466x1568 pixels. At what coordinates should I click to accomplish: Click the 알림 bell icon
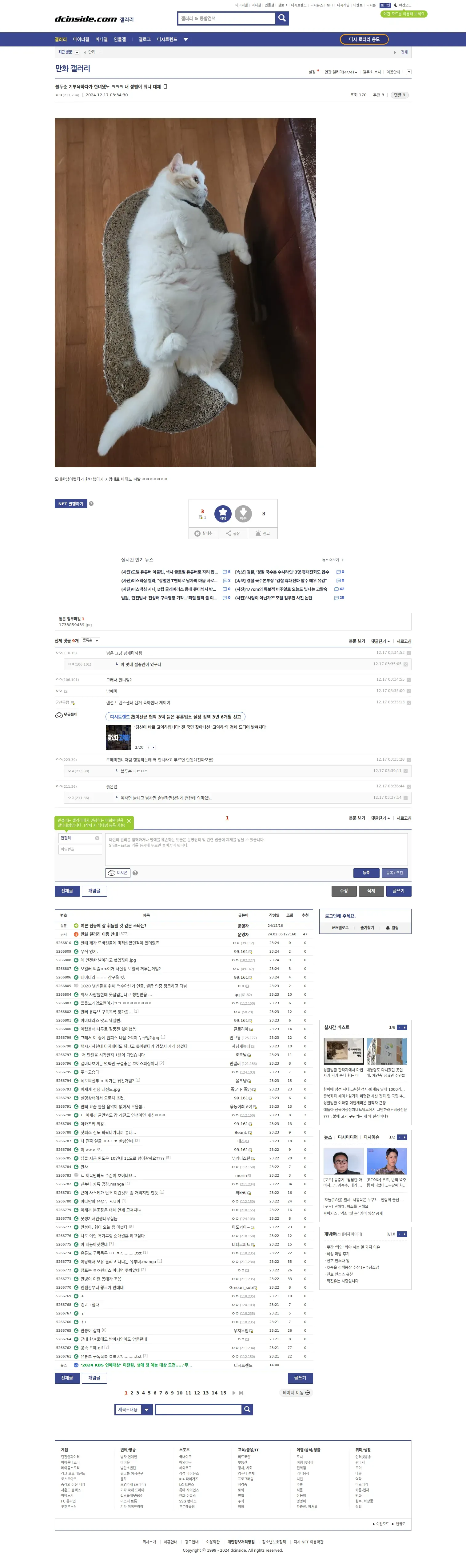click(388, 928)
